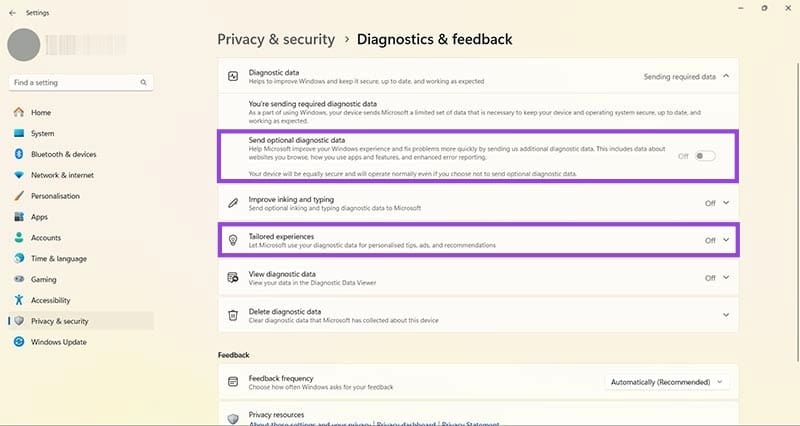Image resolution: width=800 pixels, height=426 pixels.
Task: Click the back arrow icon
Action: coord(12,13)
